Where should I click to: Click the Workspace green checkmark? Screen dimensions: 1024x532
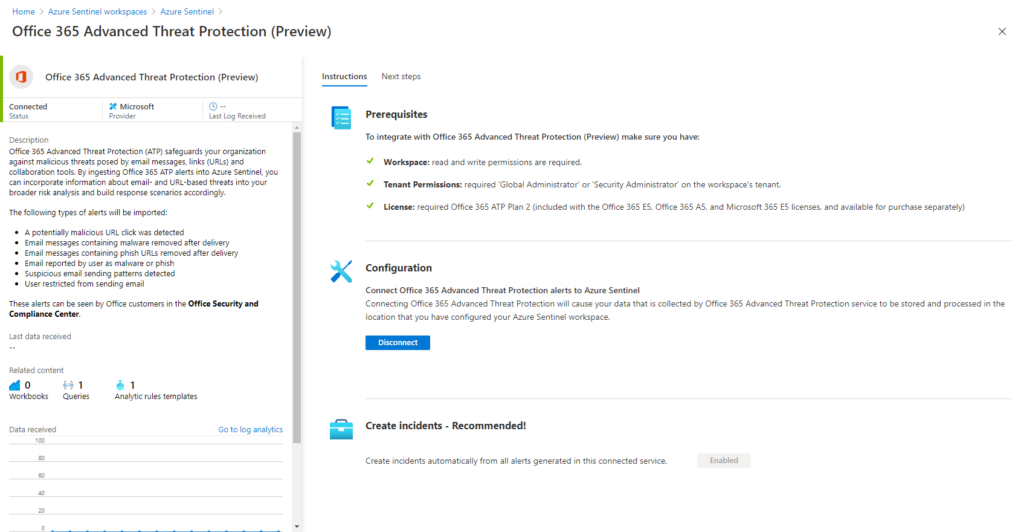[x=370, y=161]
